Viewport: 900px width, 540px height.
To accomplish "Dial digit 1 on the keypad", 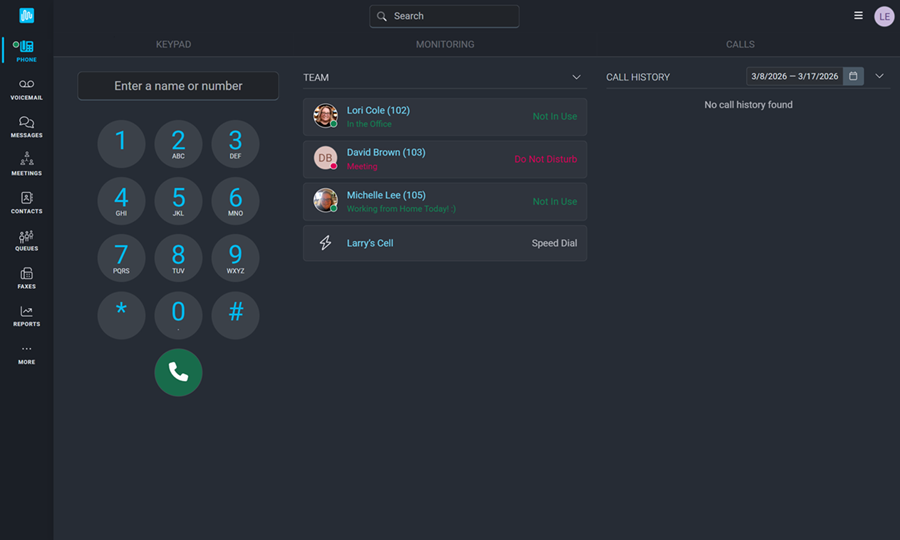I will (121, 143).
